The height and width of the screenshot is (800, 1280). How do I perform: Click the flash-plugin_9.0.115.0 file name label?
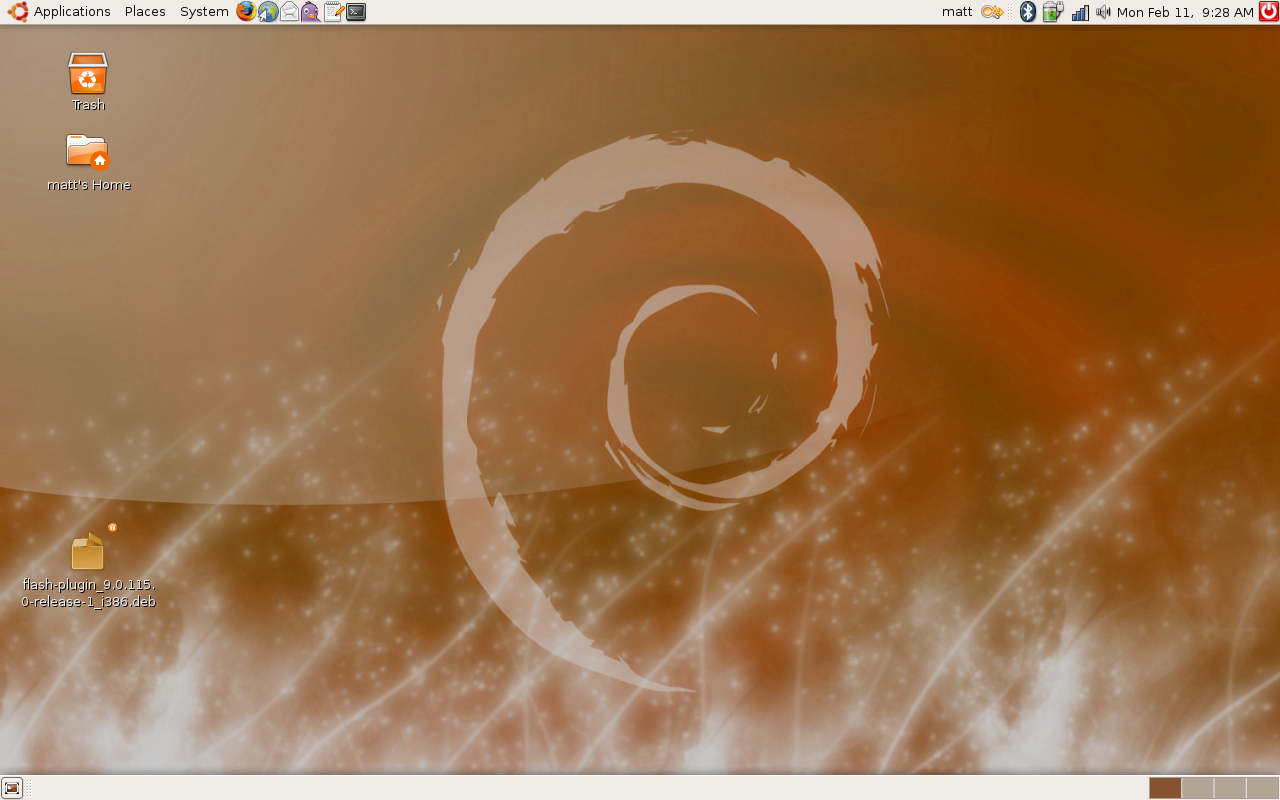88,593
